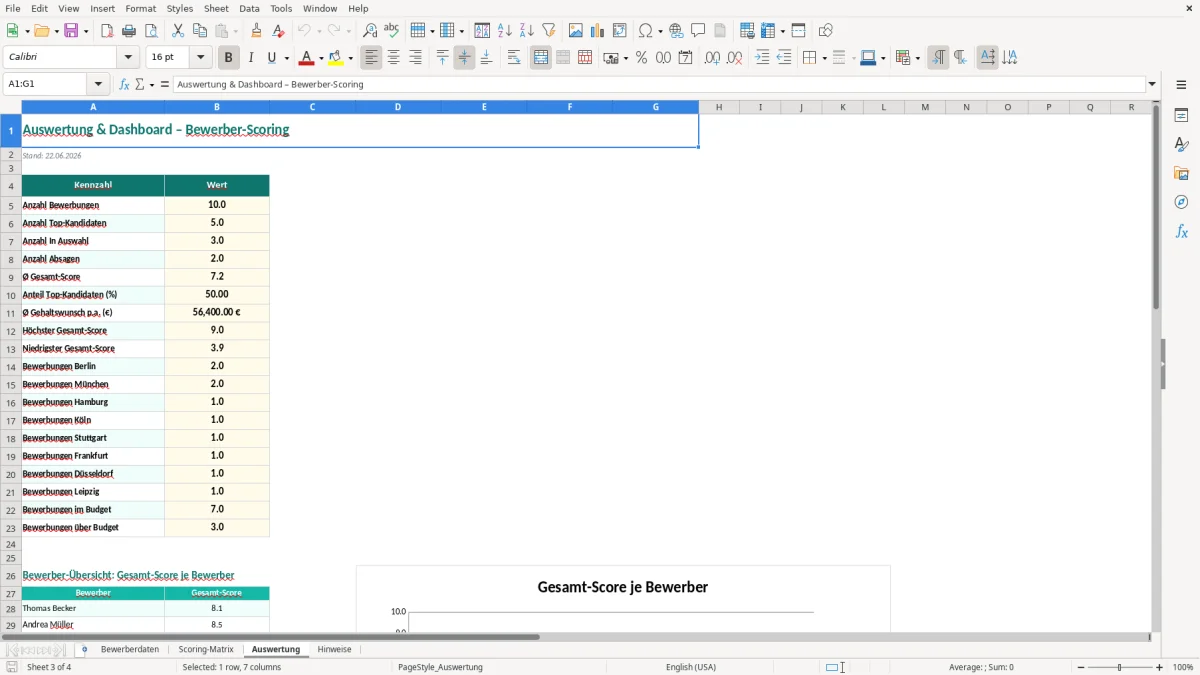Switch to the Hinweise sheet tab

(x=334, y=650)
